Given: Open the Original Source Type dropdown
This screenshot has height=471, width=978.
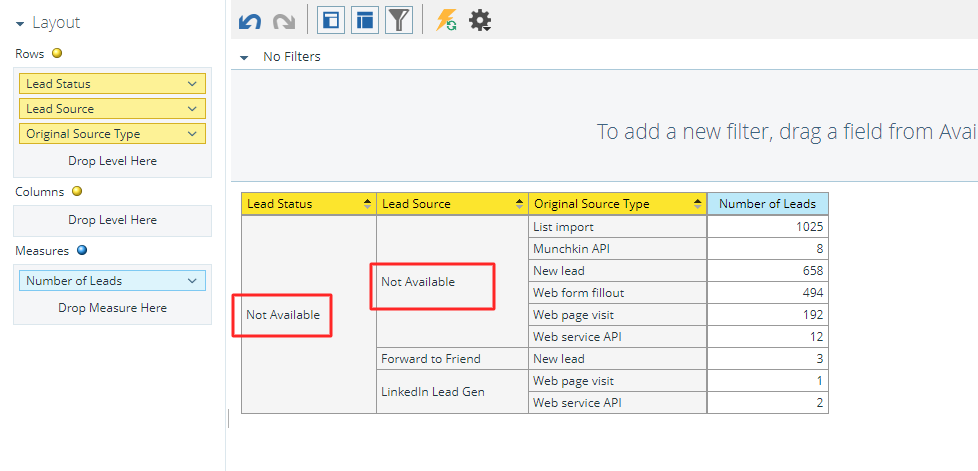Looking at the screenshot, I should pyautogui.click(x=192, y=134).
